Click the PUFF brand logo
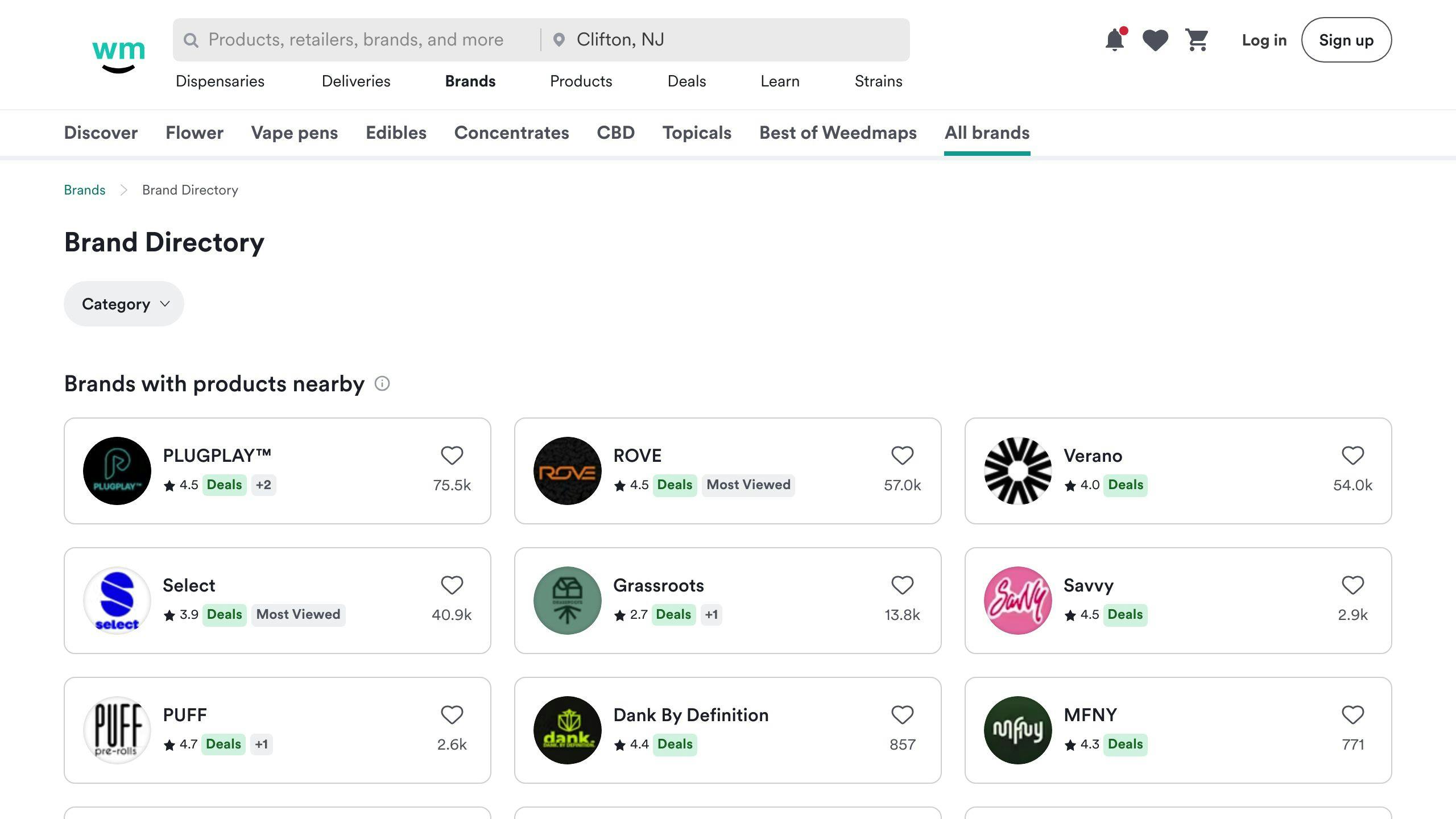The width and height of the screenshot is (1456, 819). tap(117, 730)
